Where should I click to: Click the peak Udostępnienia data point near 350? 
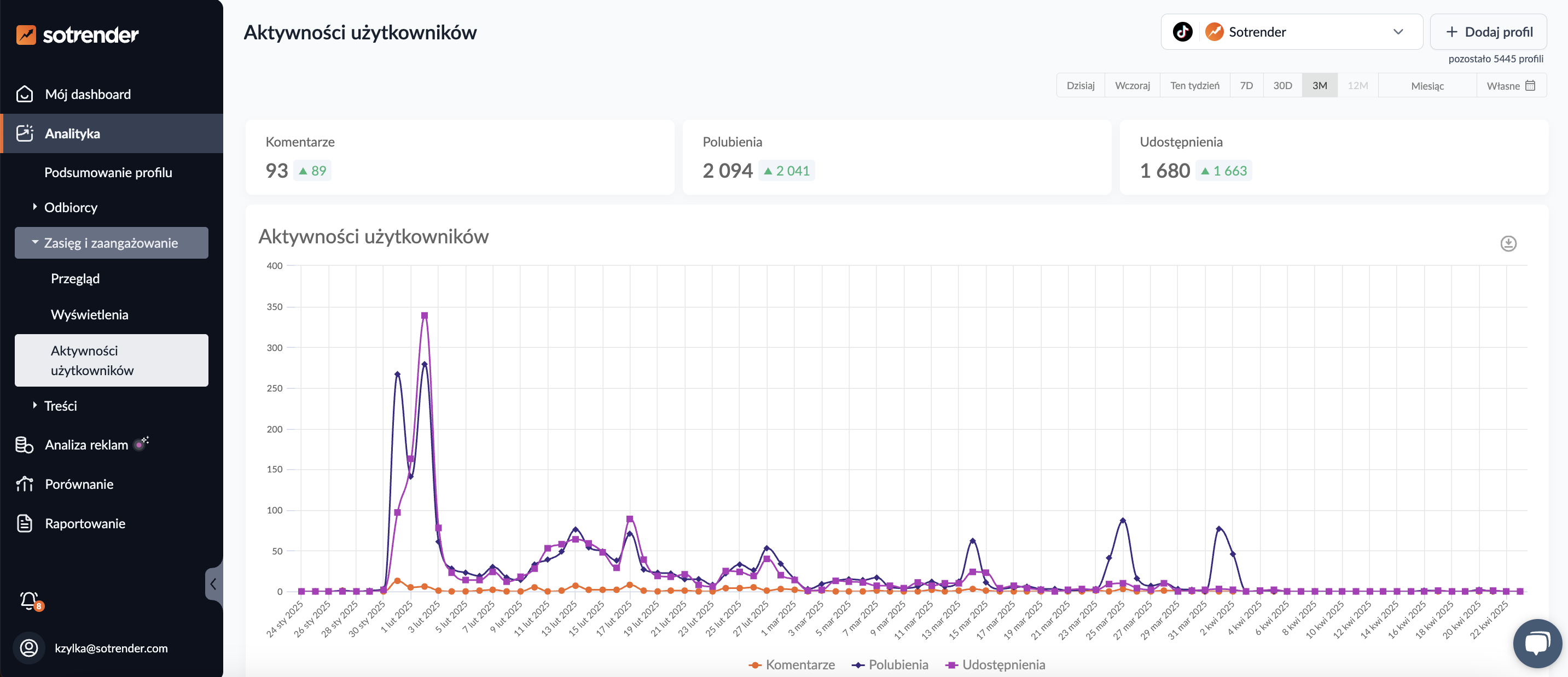[x=424, y=316]
